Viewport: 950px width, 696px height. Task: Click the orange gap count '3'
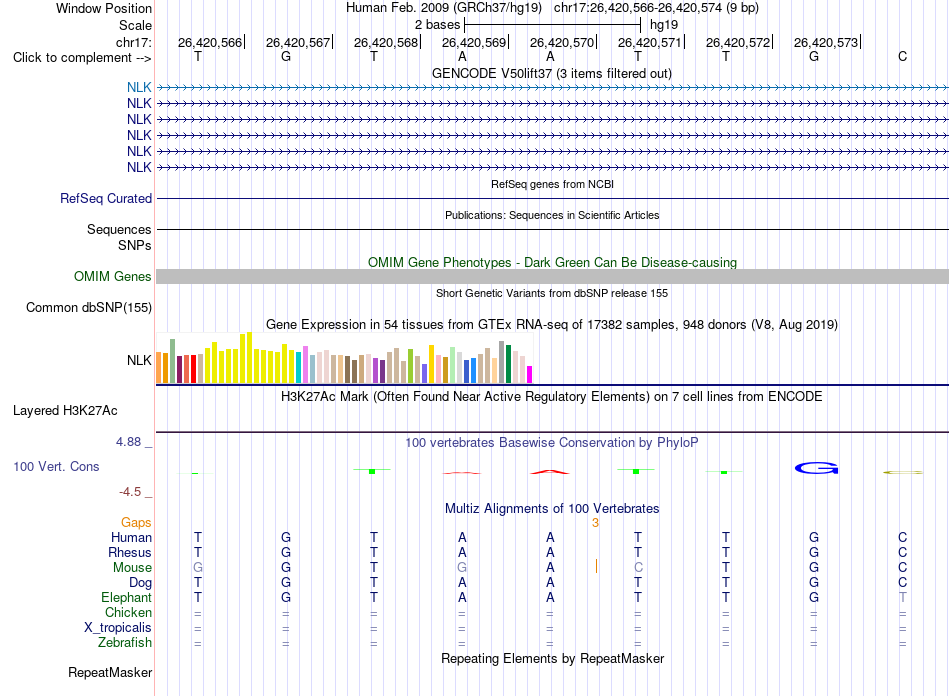coord(595,523)
